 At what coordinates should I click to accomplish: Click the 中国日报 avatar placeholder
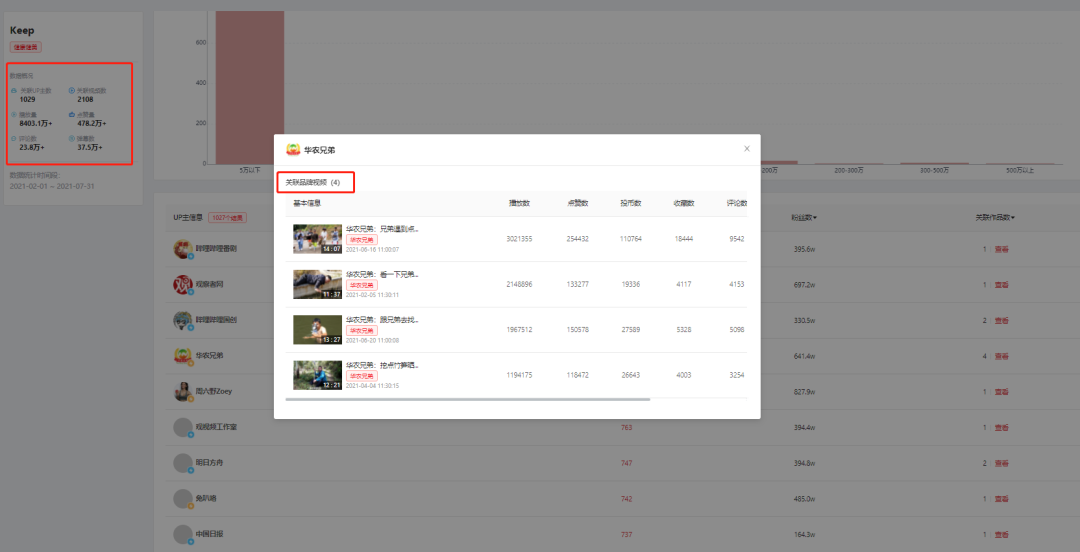(x=183, y=534)
